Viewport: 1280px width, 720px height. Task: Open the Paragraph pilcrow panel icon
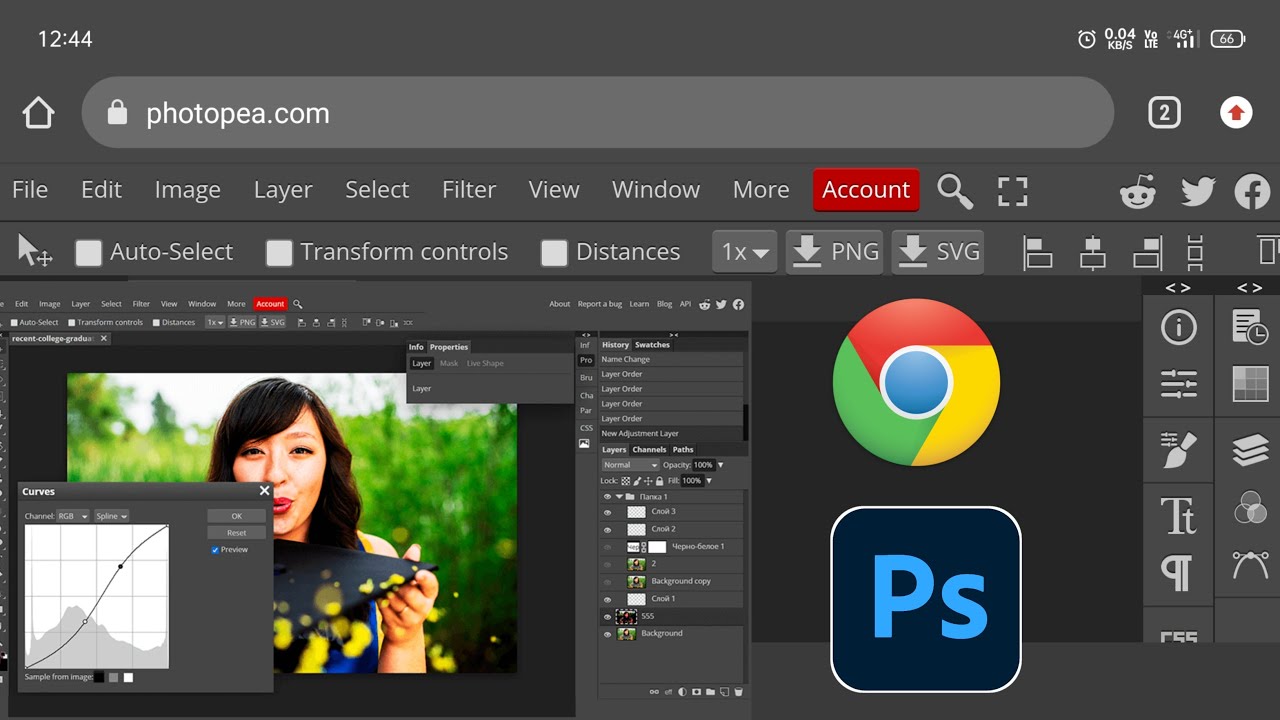[x=1177, y=574]
